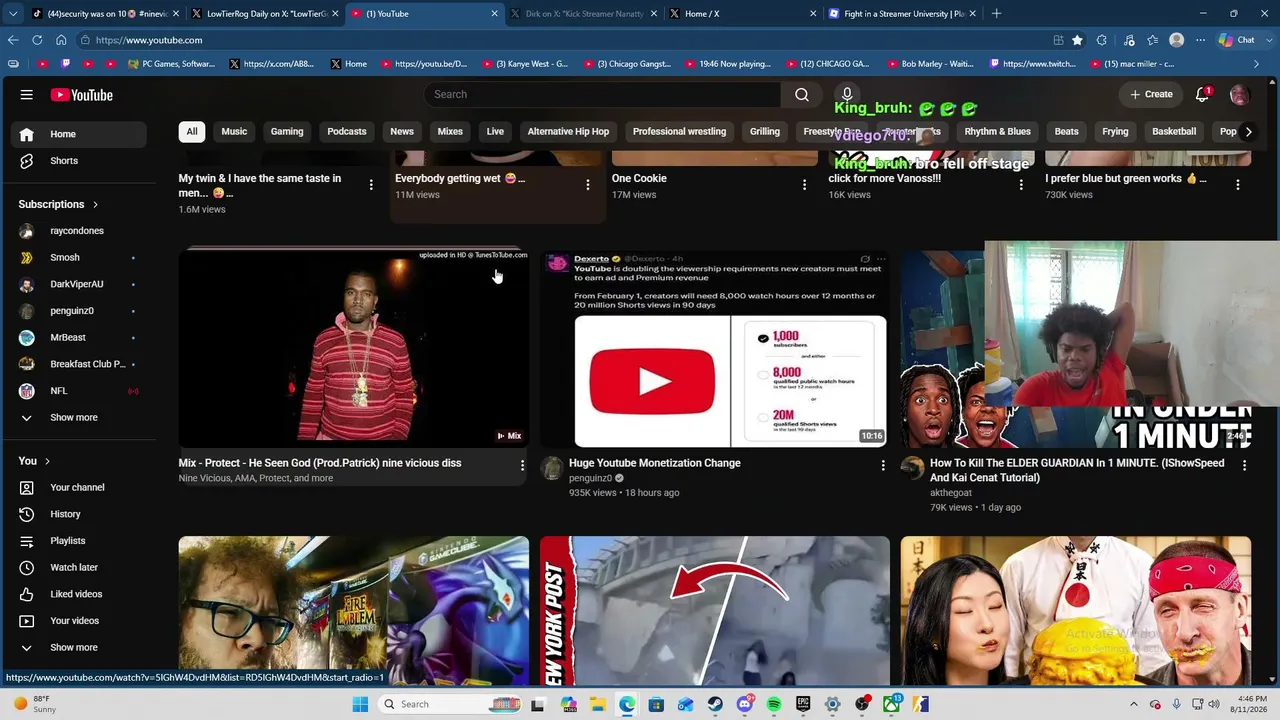Open the New York Post video thumbnail
Image resolution: width=1280 pixels, height=720 pixels.
[715, 610]
